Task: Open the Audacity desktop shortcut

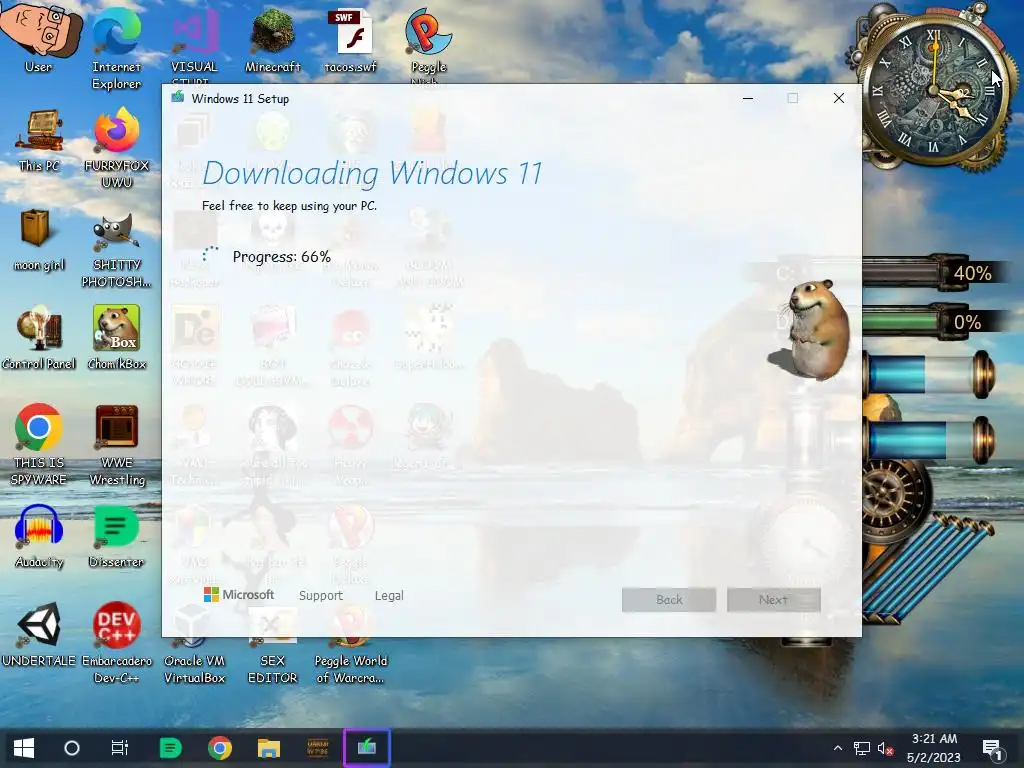Action: click(x=39, y=537)
